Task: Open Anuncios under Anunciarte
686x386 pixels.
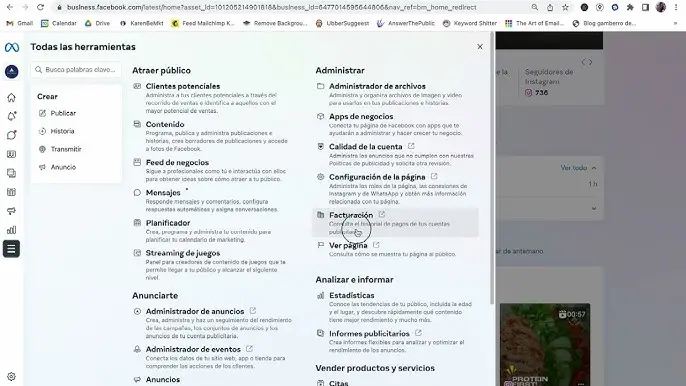Action: pyautogui.click(x=163, y=379)
